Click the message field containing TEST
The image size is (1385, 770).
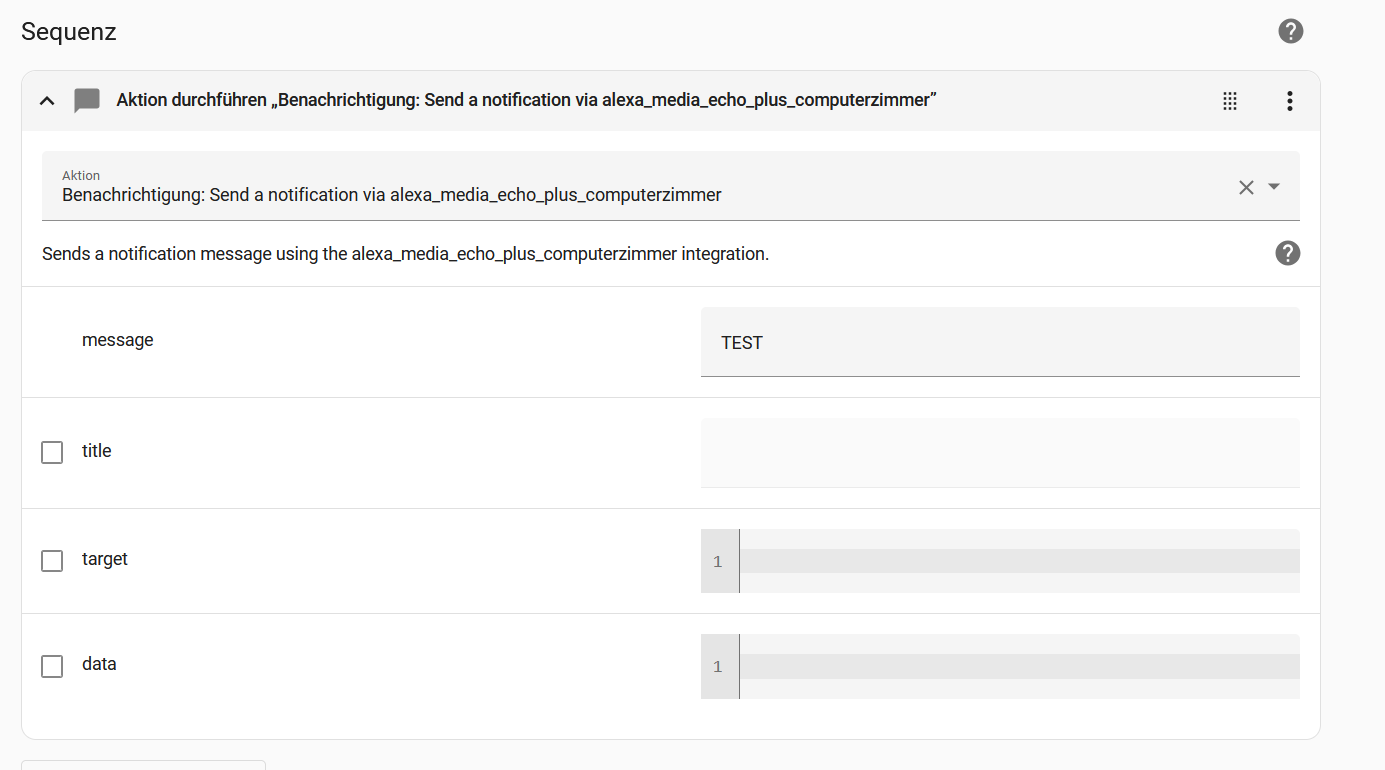(x=1000, y=343)
